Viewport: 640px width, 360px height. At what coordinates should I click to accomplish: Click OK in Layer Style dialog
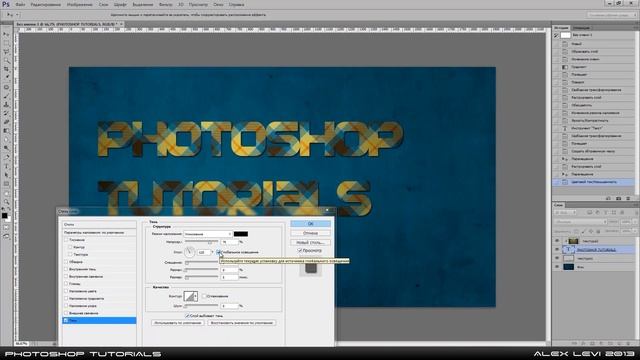point(310,224)
